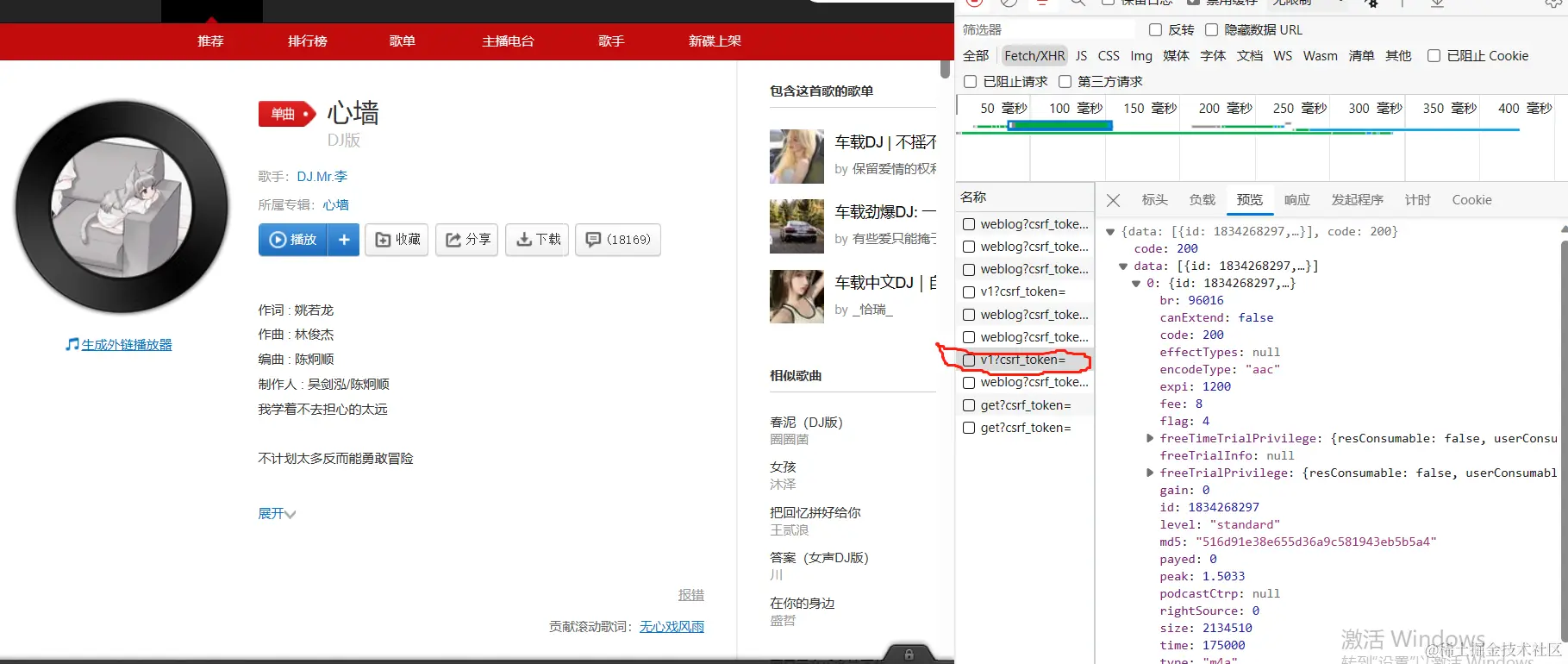Open 排行榜 rankings page
Image resolution: width=1568 pixels, height=664 pixels.
click(x=308, y=41)
